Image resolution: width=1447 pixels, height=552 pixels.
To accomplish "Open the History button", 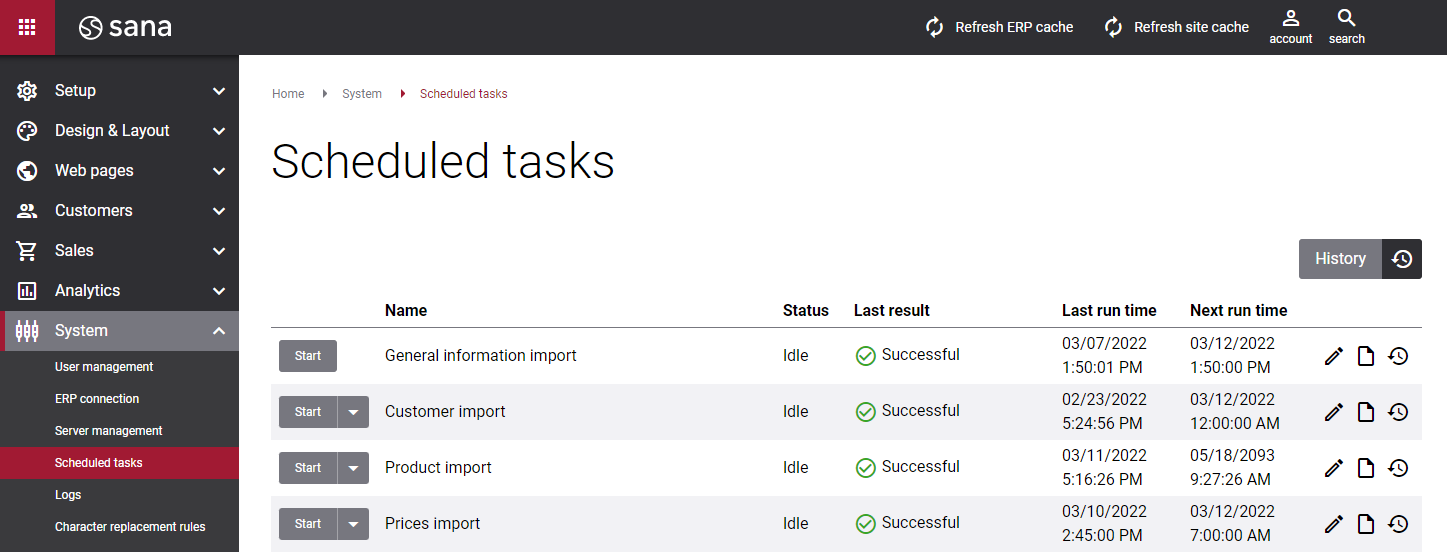I will pyautogui.click(x=1360, y=259).
